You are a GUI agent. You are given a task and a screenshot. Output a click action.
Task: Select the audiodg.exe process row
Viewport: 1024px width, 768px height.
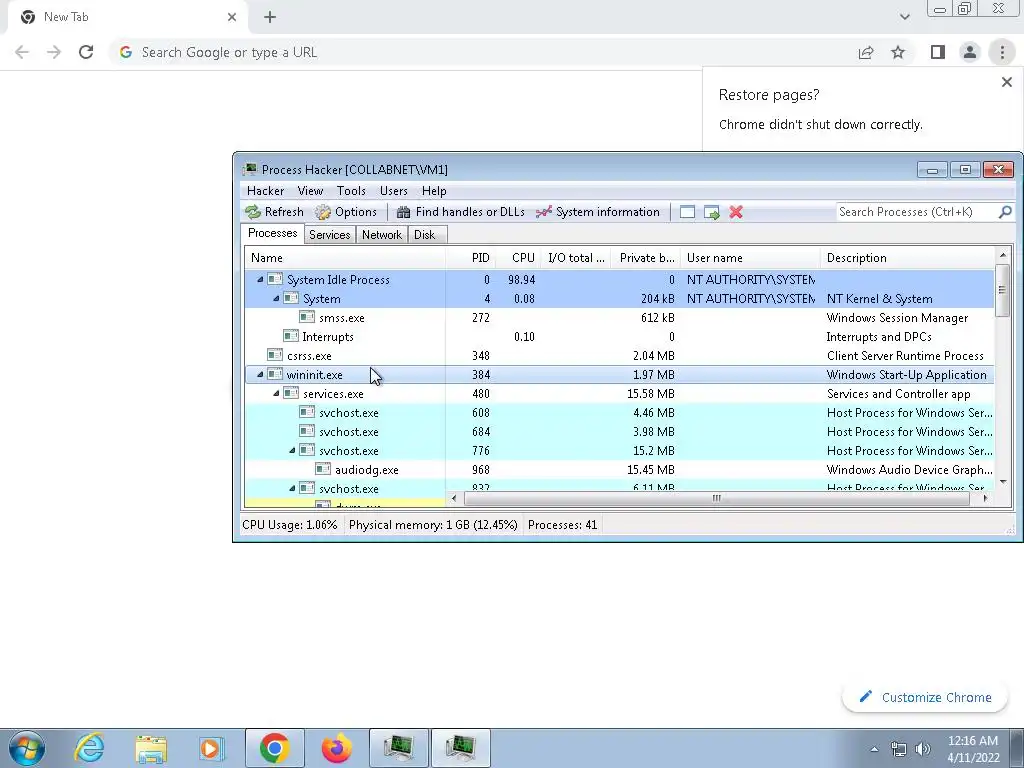click(619, 470)
